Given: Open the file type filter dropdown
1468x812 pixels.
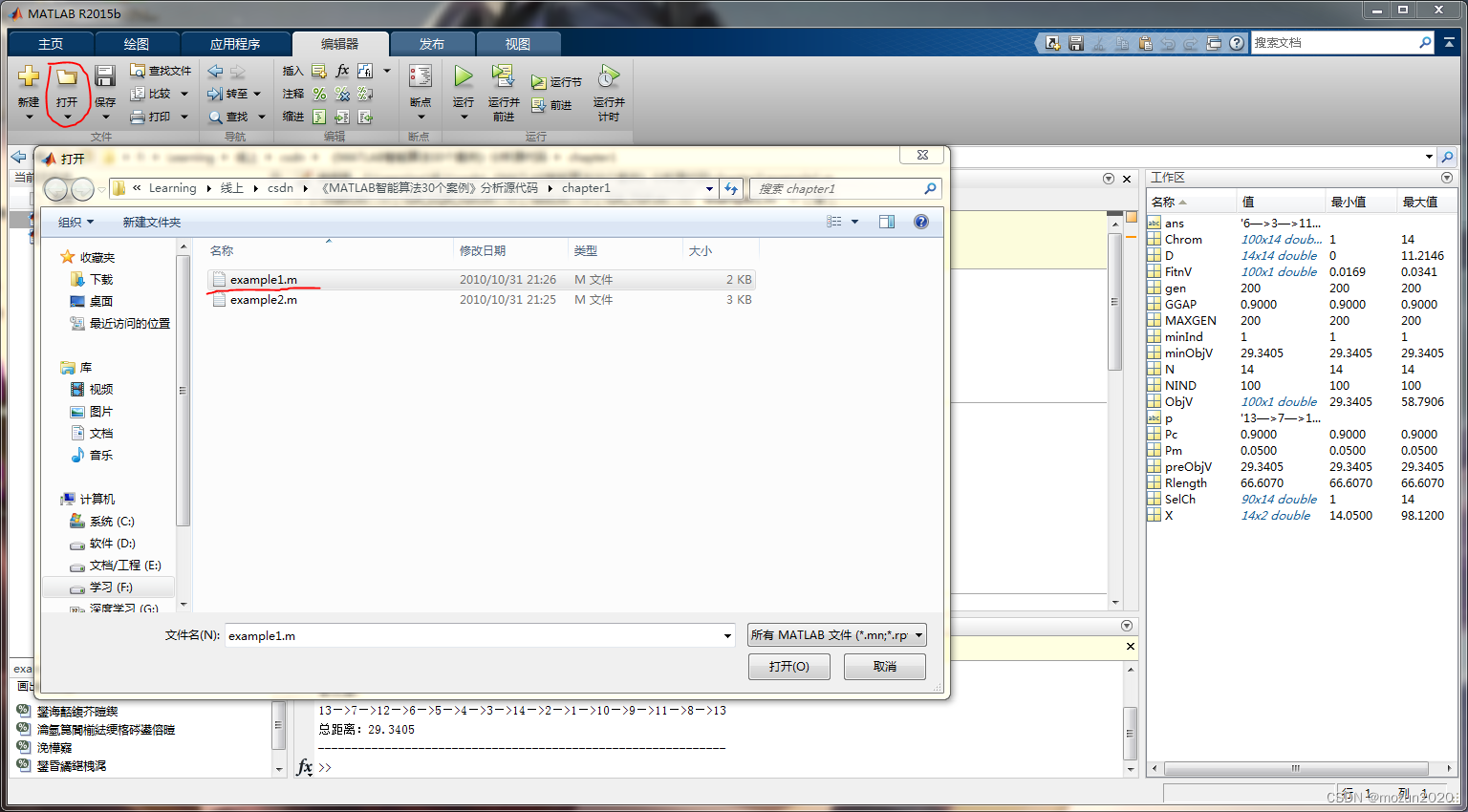Looking at the screenshot, I should (x=919, y=635).
